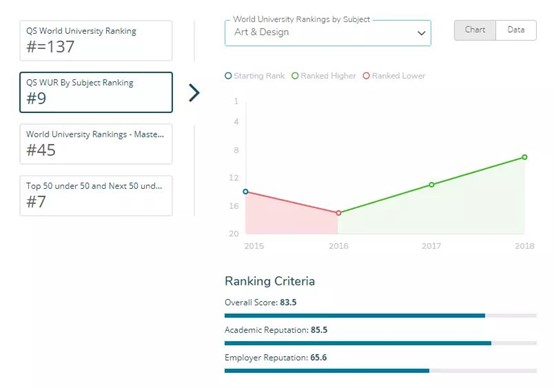Click the 2016 year axis label
Viewport: 554px width, 388px height.
[x=338, y=246]
